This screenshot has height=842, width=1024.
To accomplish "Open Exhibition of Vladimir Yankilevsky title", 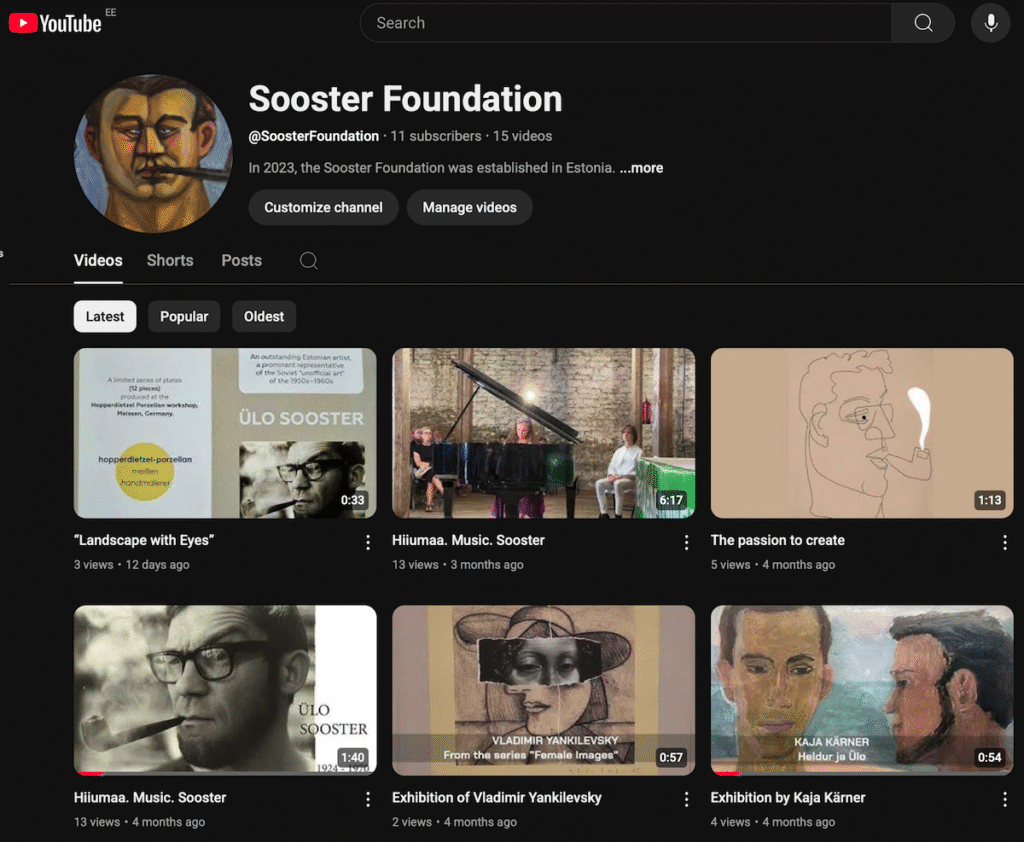I will click(497, 798).
